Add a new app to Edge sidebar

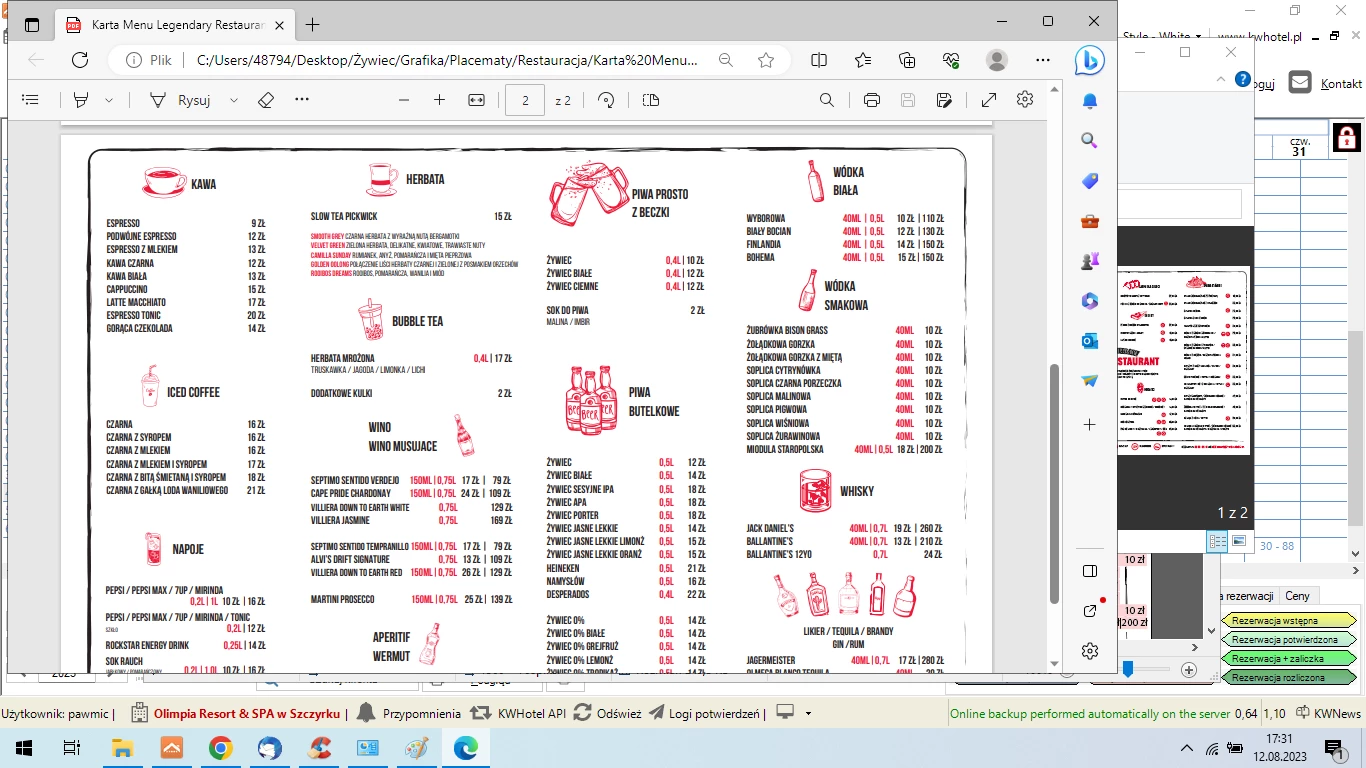coord(1090,424)
